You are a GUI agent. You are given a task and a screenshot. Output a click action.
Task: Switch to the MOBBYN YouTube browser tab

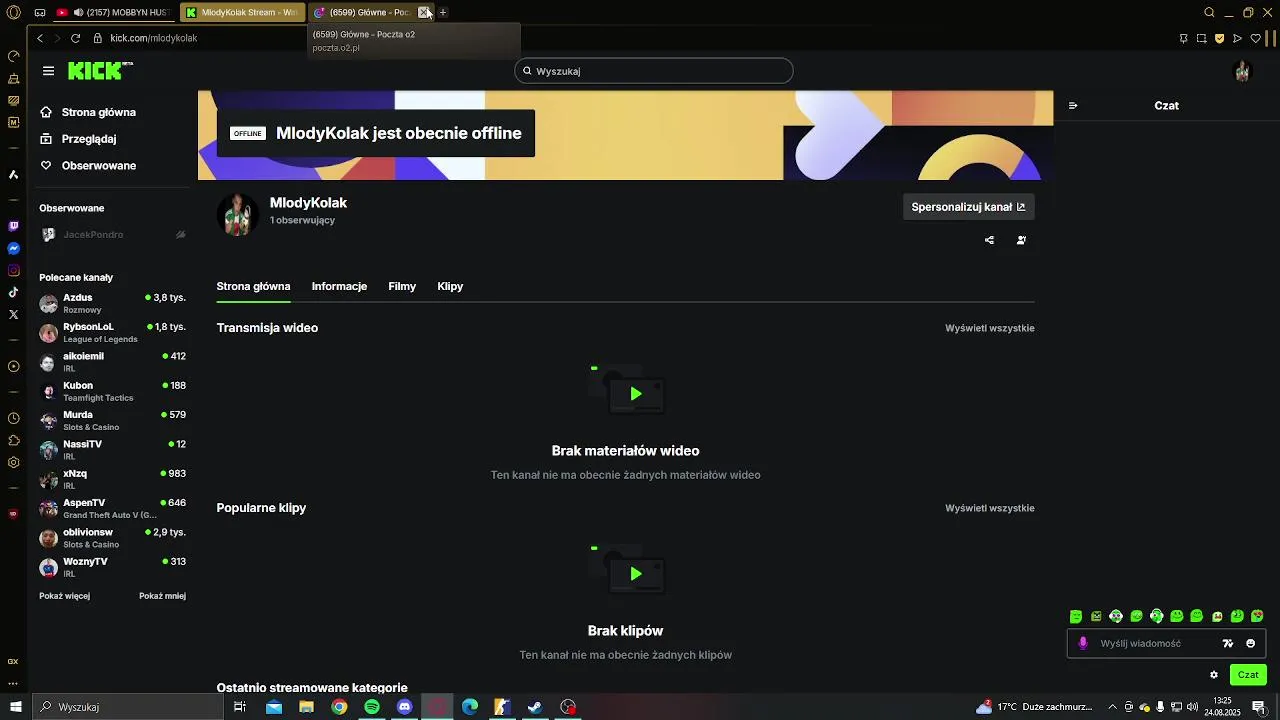click(113, 13)
